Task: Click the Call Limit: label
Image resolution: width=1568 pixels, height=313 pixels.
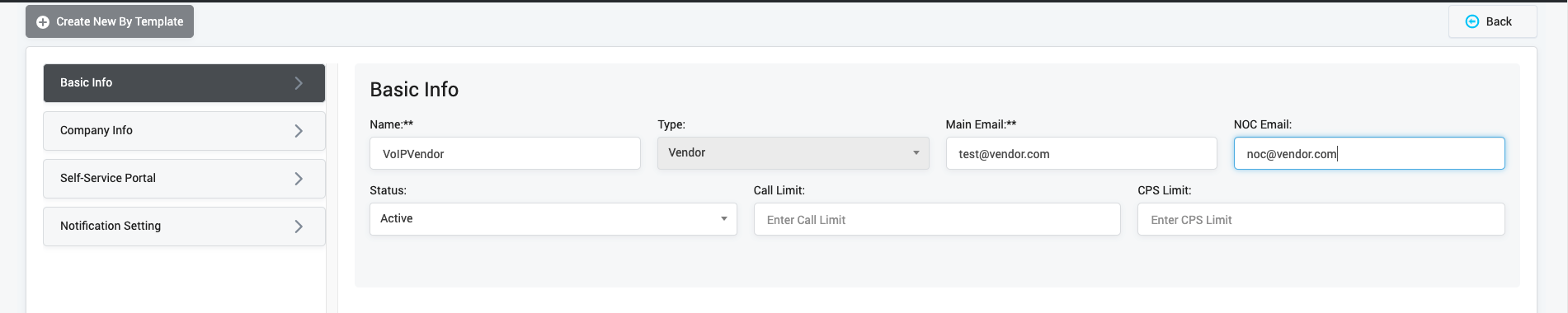Action: pyautogui.click(x=779, y=190)
